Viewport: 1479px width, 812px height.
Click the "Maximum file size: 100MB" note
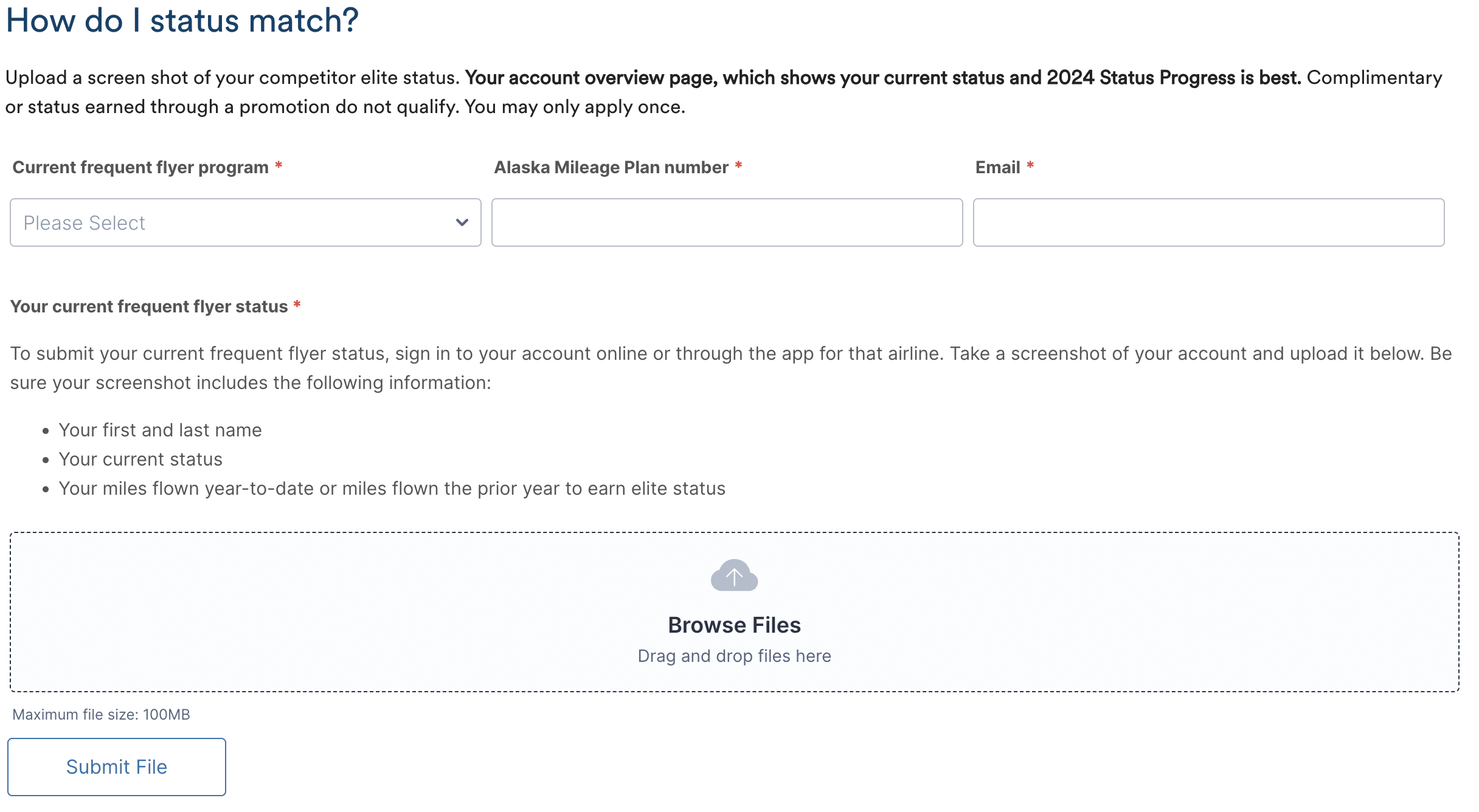click(x=102, y=715)
